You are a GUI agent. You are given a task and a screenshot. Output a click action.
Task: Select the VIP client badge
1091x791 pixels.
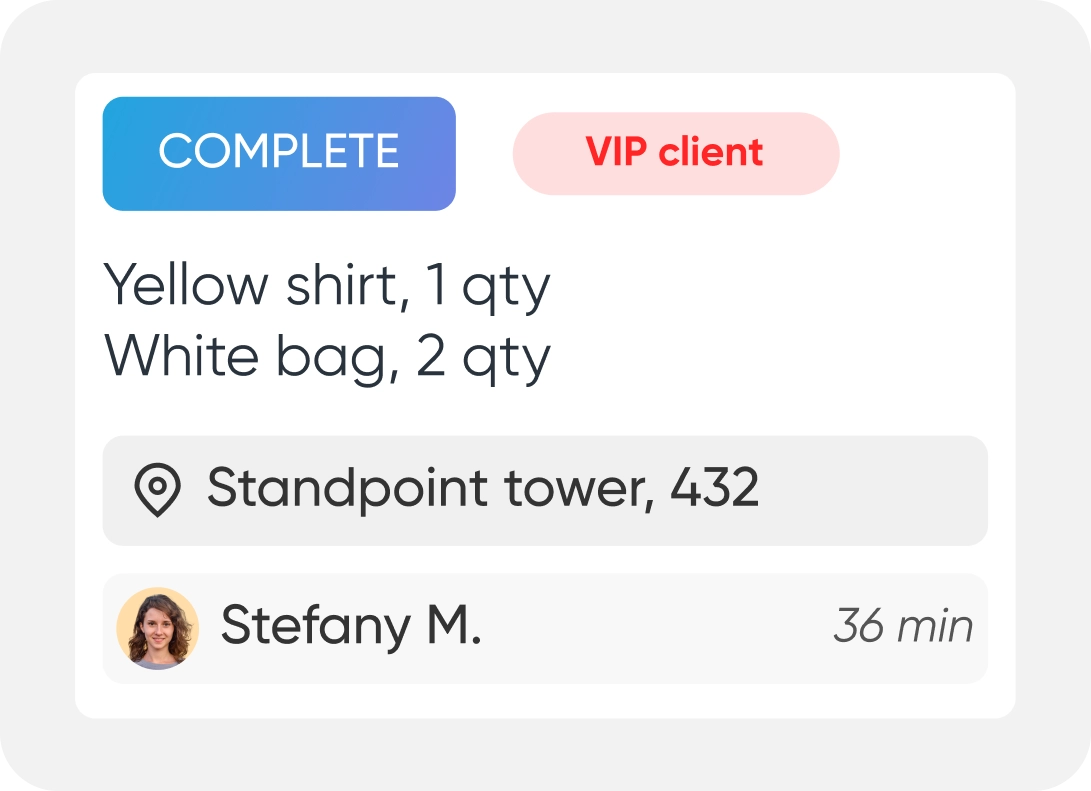pyautogui.click(x=675, y=153)
